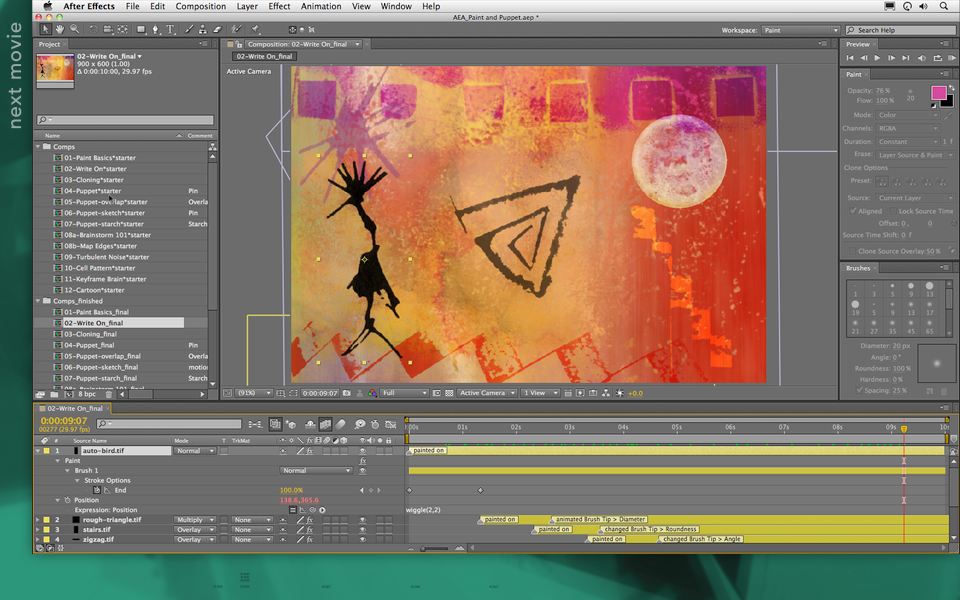The width and height of the screenshot is (960, 600).
Task: Select the 02-Write On_final timeline tab
Action: tap(75, 408)
